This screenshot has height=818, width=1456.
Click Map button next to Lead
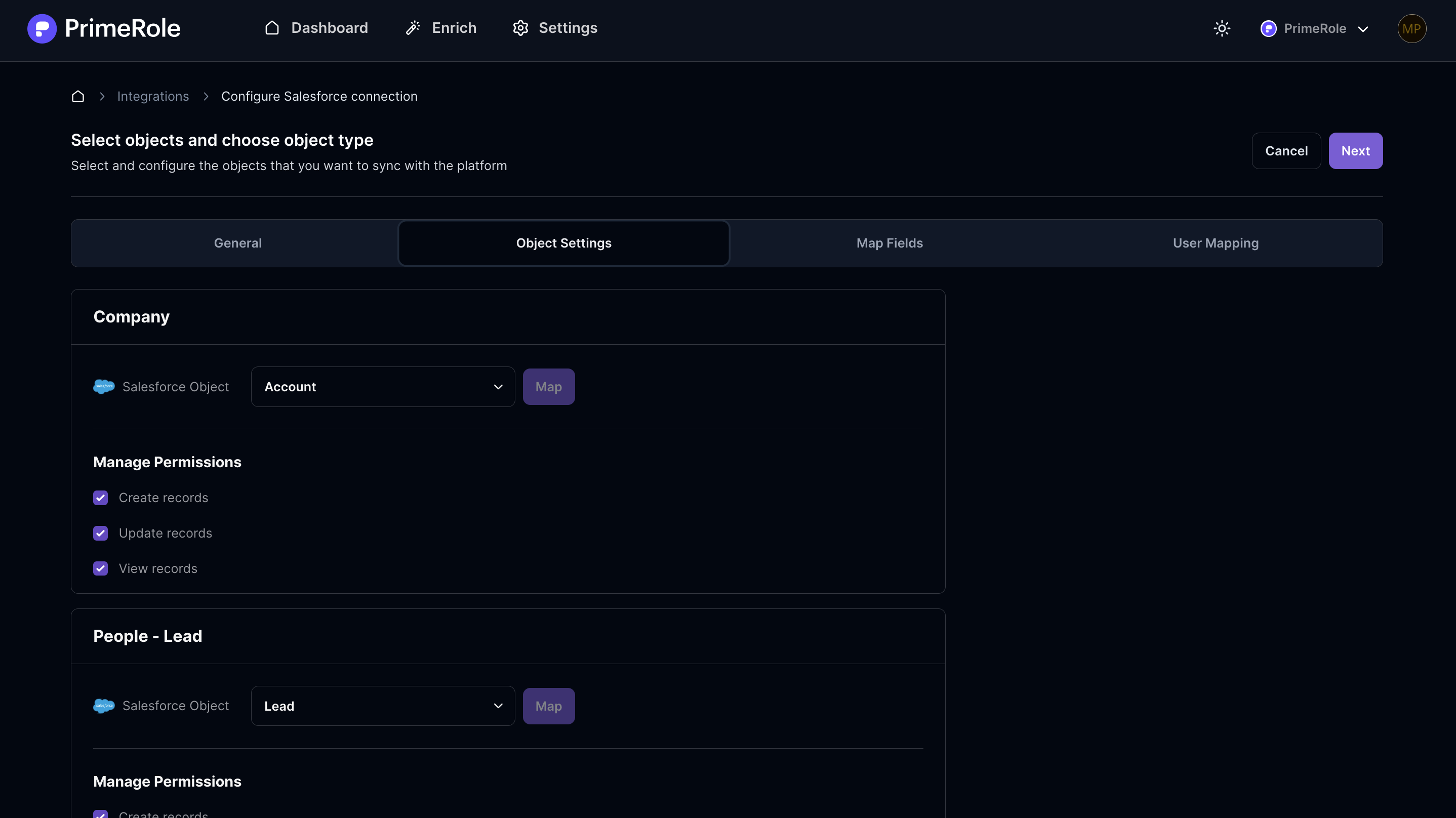[x=548, y=706]
